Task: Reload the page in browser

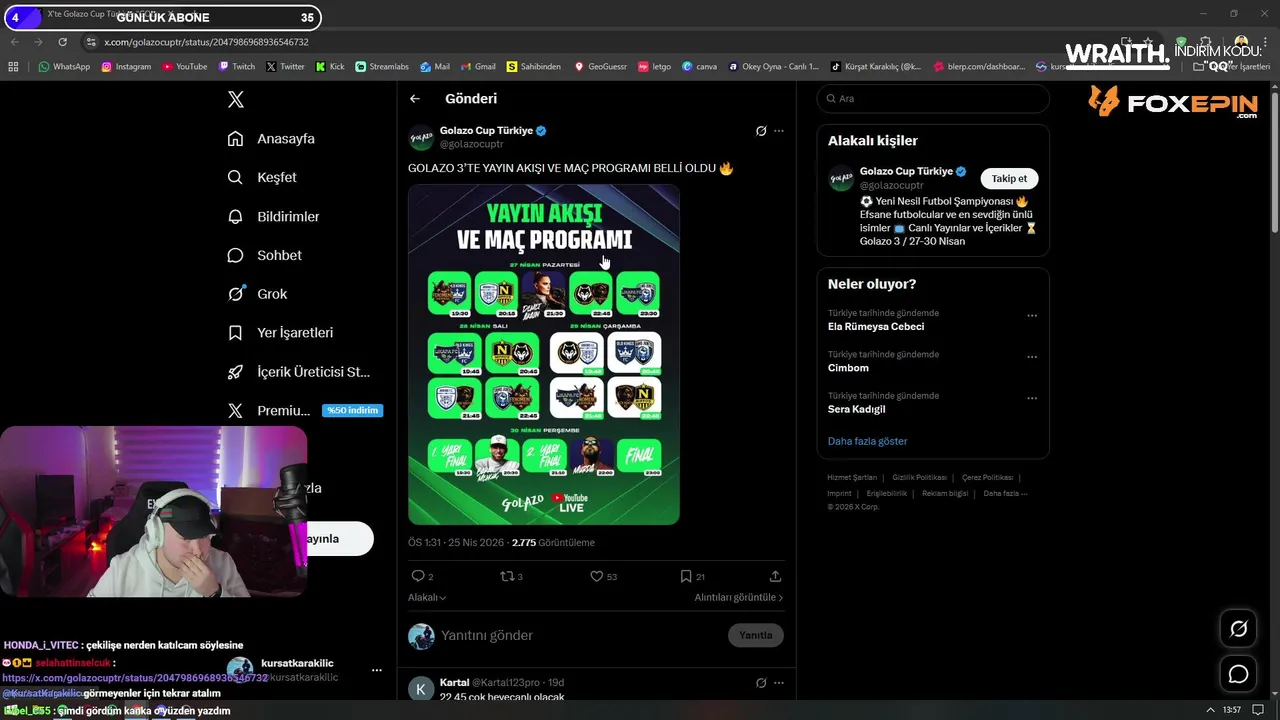Action: coord(62,42)
